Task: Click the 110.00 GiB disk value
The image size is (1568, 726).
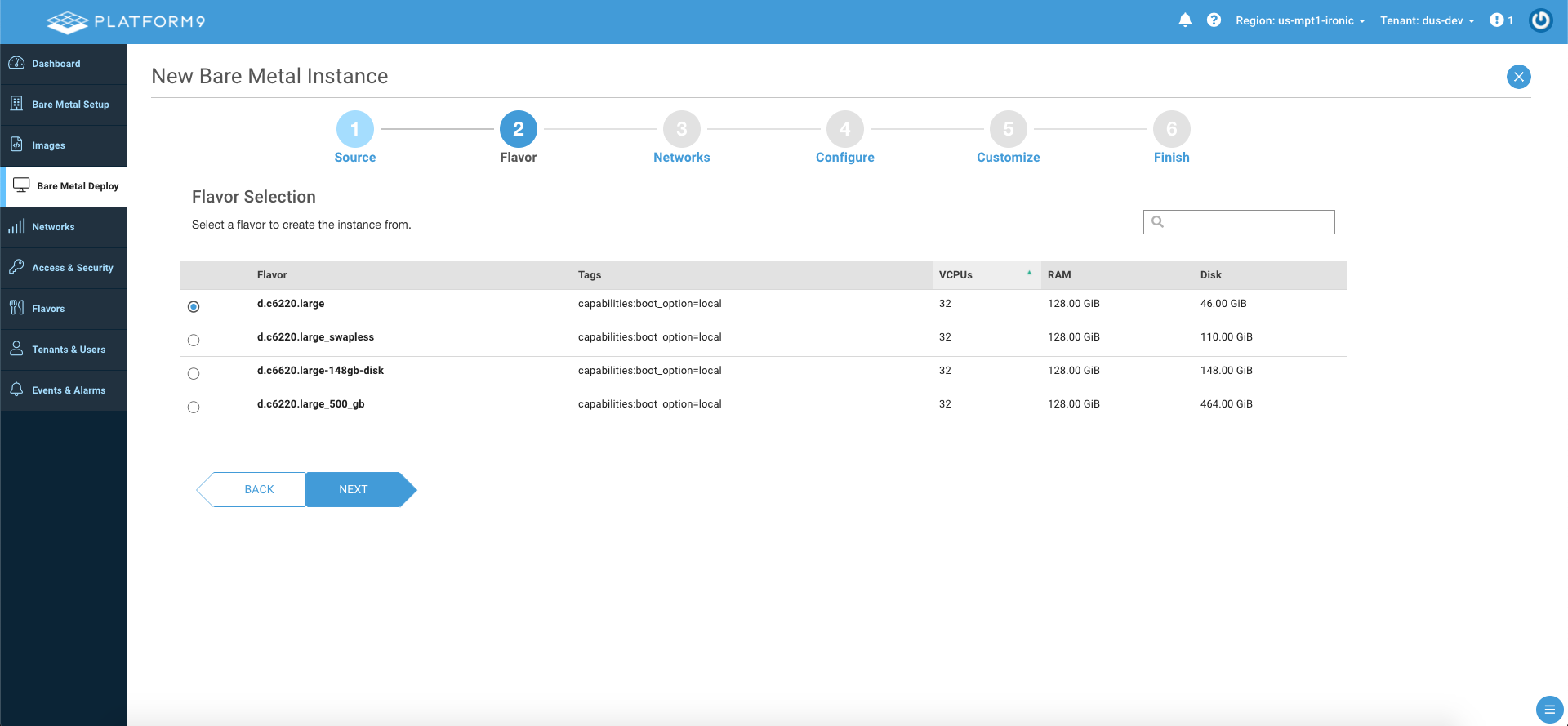Action: click(x=1227, y=337)
